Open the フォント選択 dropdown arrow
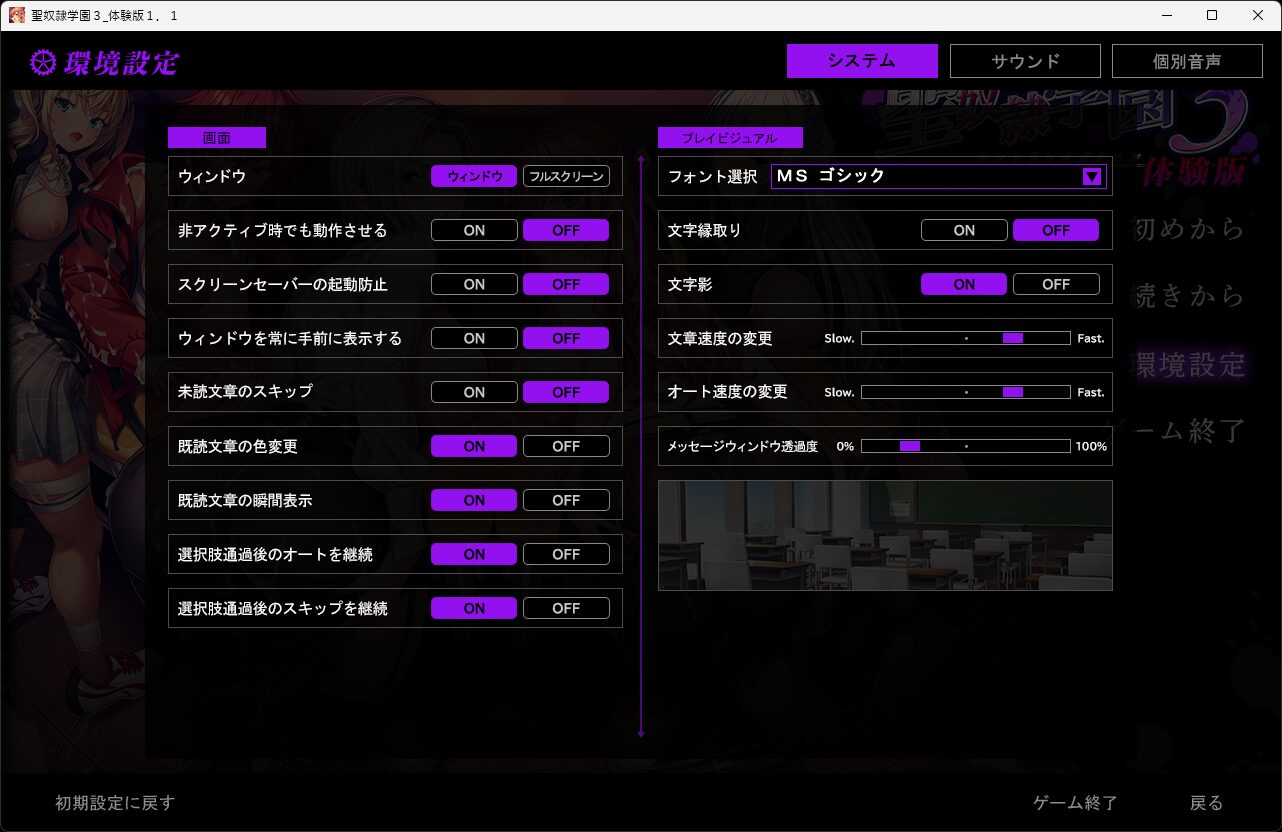Image resolution: width=1282 pixels, height=832 pixels. click(1092, 177)
